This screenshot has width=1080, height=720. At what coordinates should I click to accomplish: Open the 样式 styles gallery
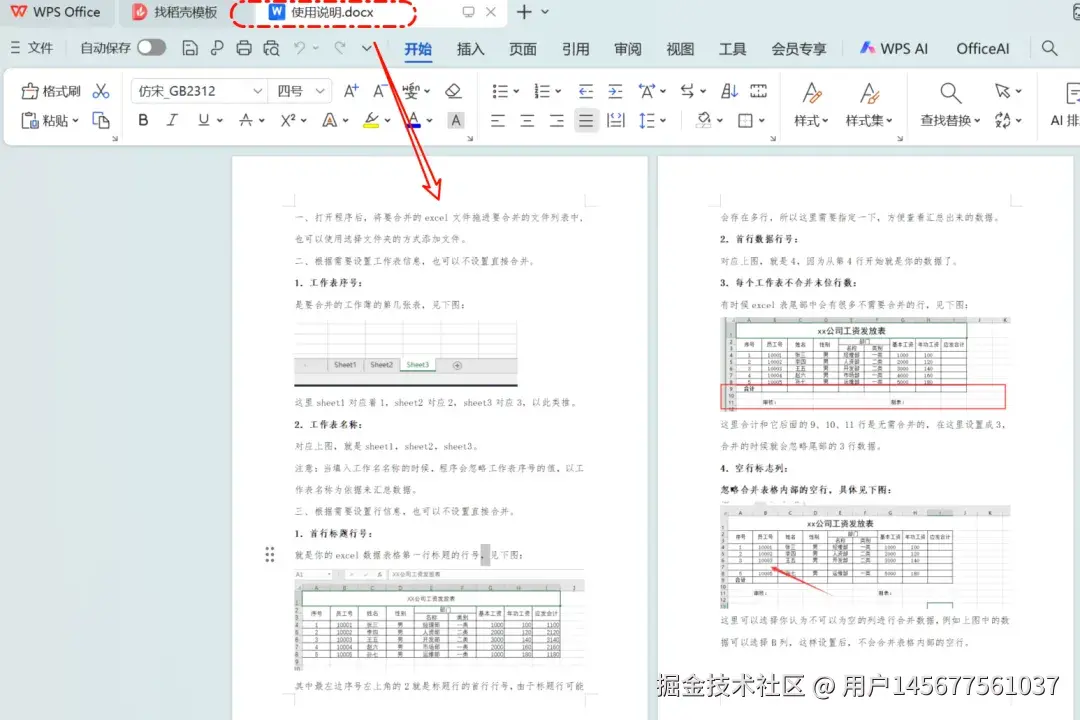pyautogui.click(x=811, y=105)
